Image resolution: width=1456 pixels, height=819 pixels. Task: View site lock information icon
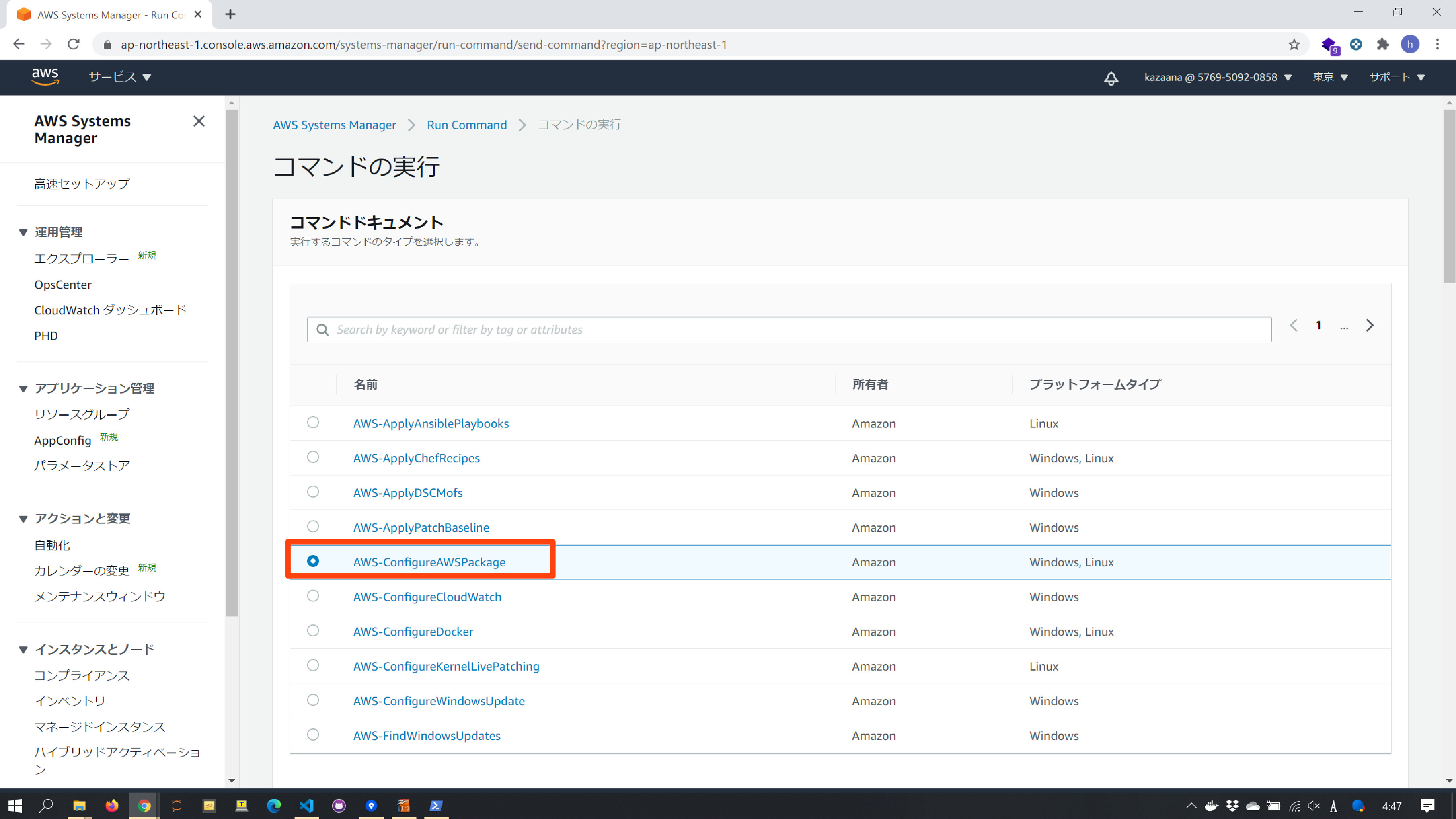pyautogui.click(x=107, y=44)
